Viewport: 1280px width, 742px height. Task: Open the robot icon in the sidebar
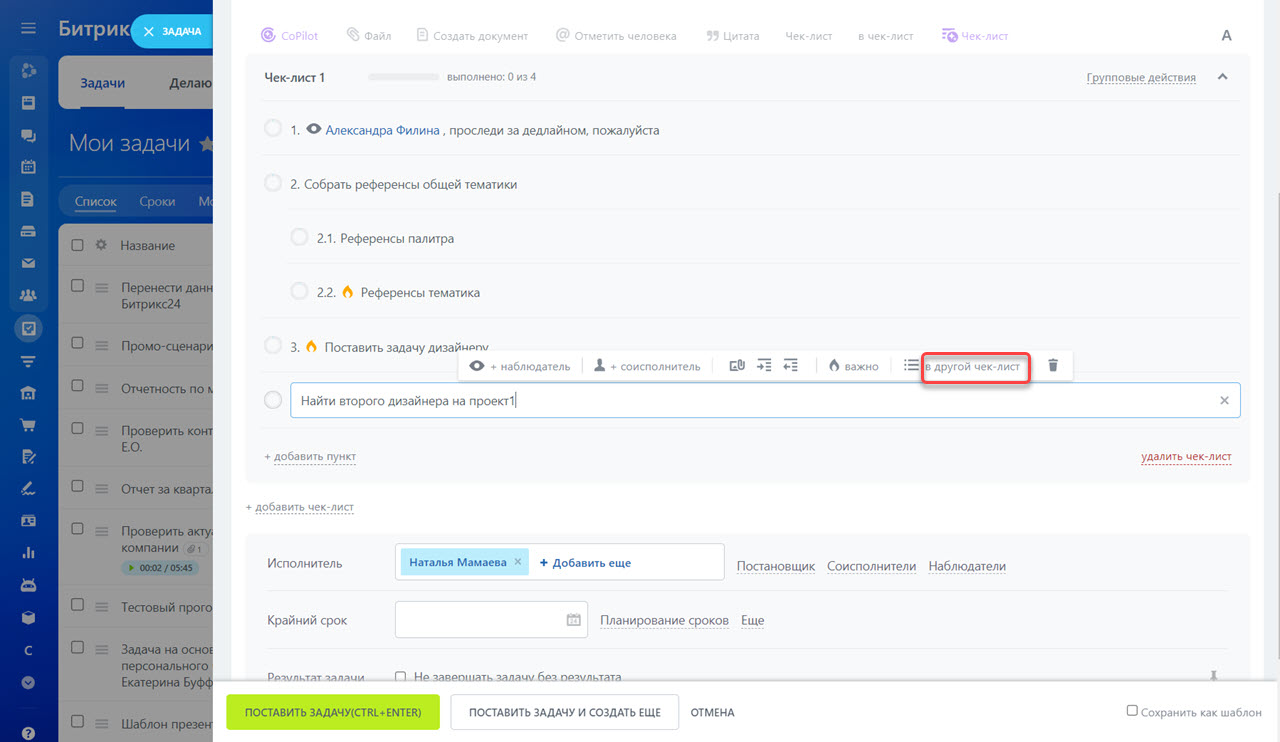(28, 584)
